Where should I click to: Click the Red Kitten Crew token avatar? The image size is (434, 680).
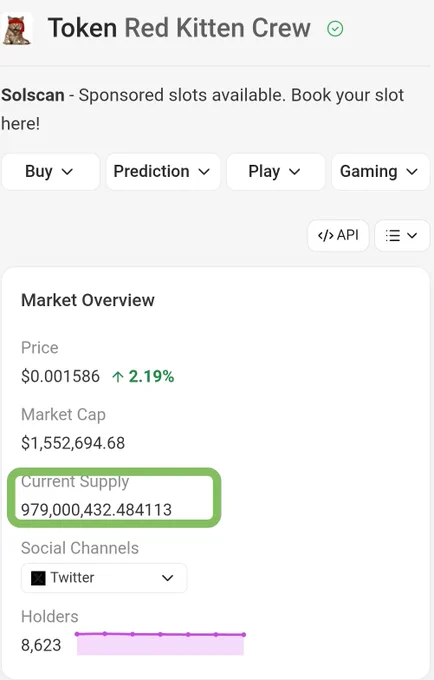pyautogui.click(x=16, y=29)
